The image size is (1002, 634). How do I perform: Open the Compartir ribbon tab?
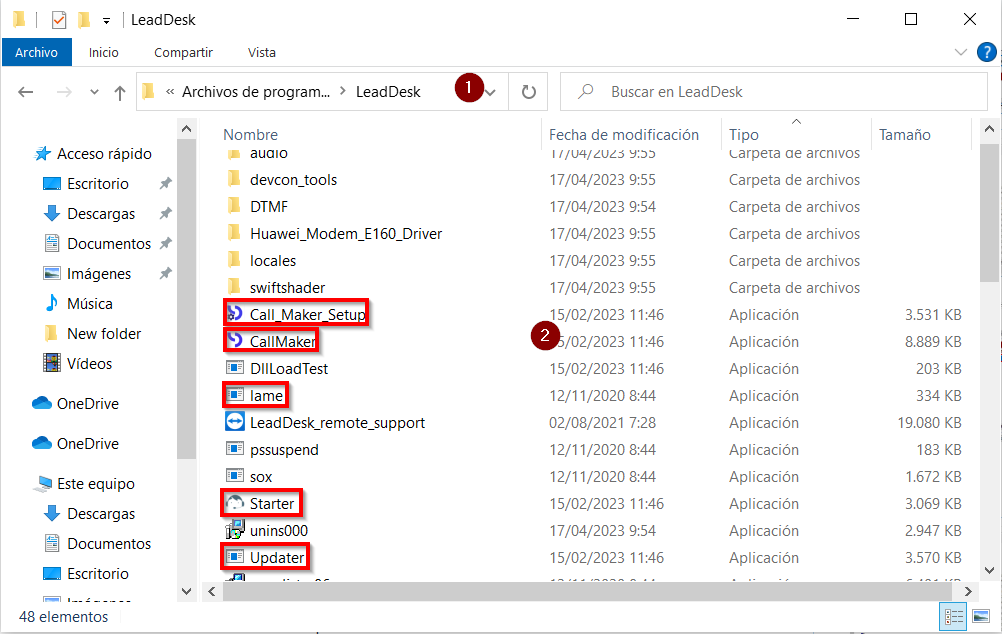[183, 52]
